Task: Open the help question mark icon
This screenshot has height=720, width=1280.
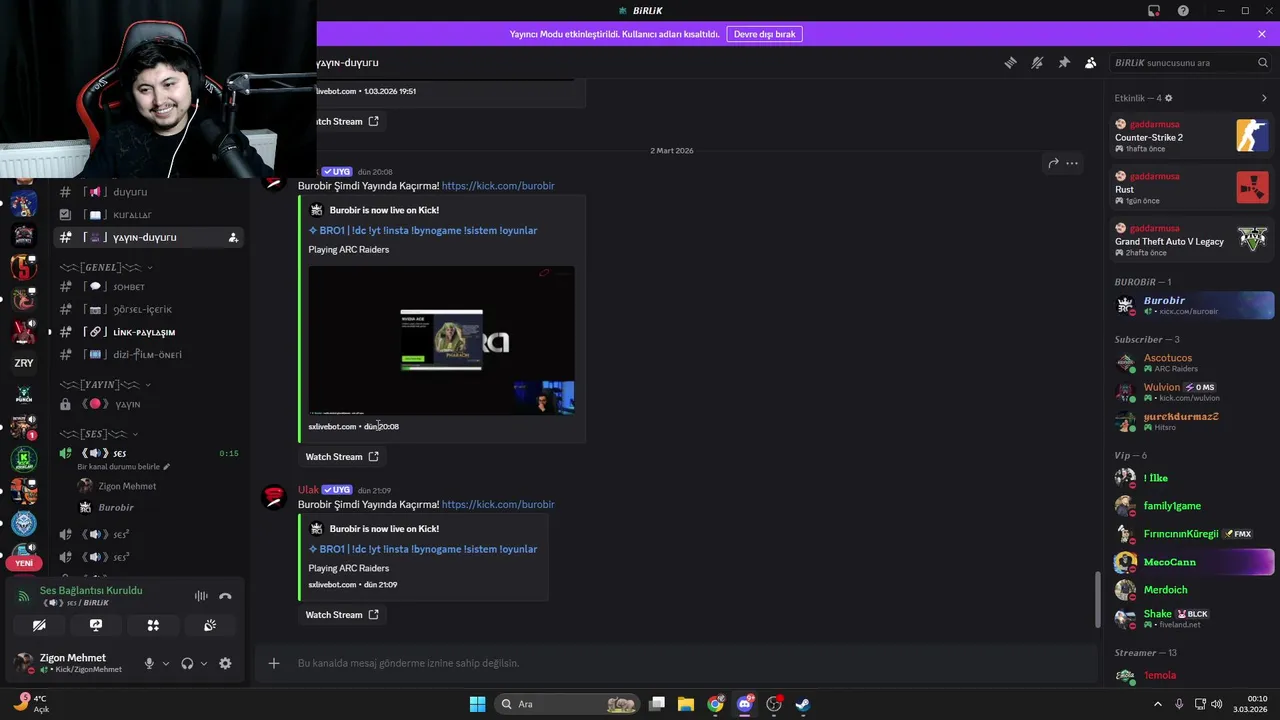Action: [1183, 11]
